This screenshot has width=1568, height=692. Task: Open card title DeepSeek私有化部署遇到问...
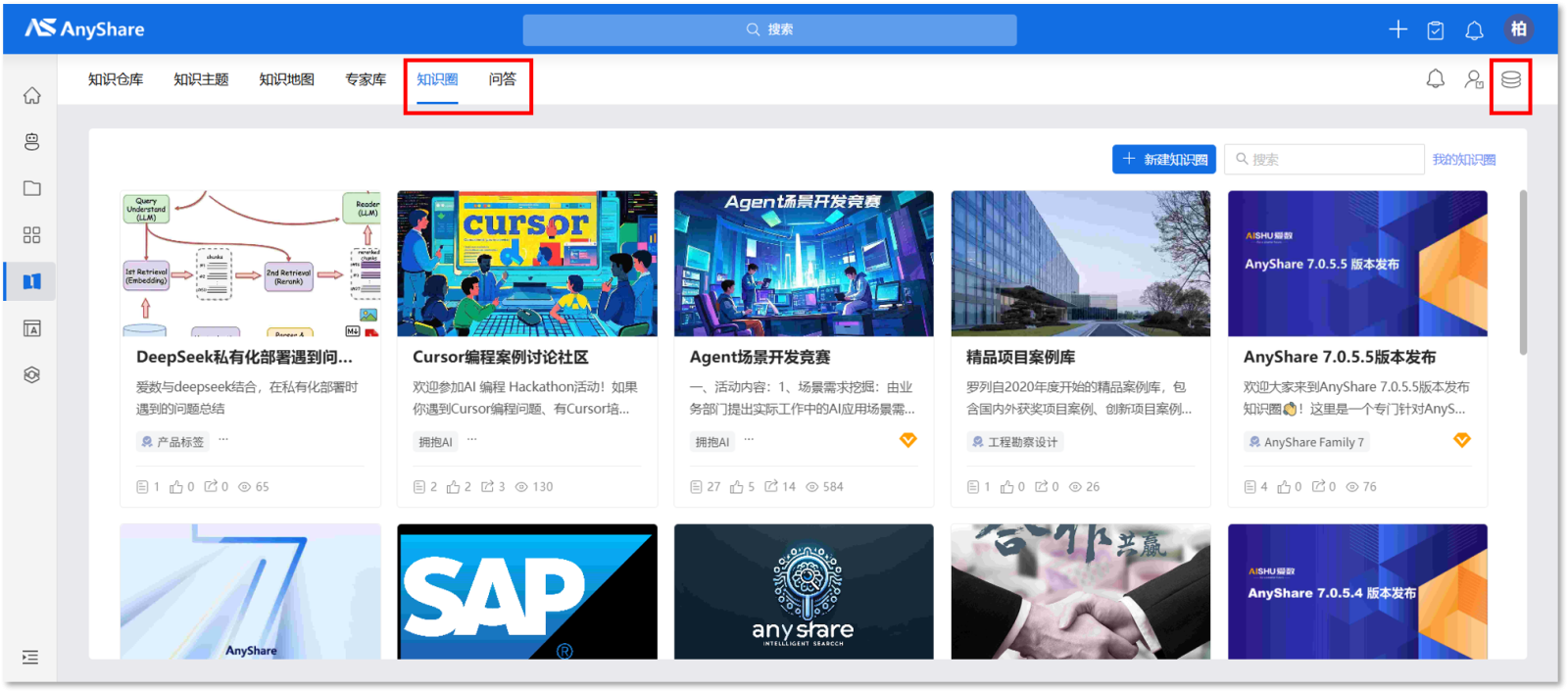click(x=244, y=358)
